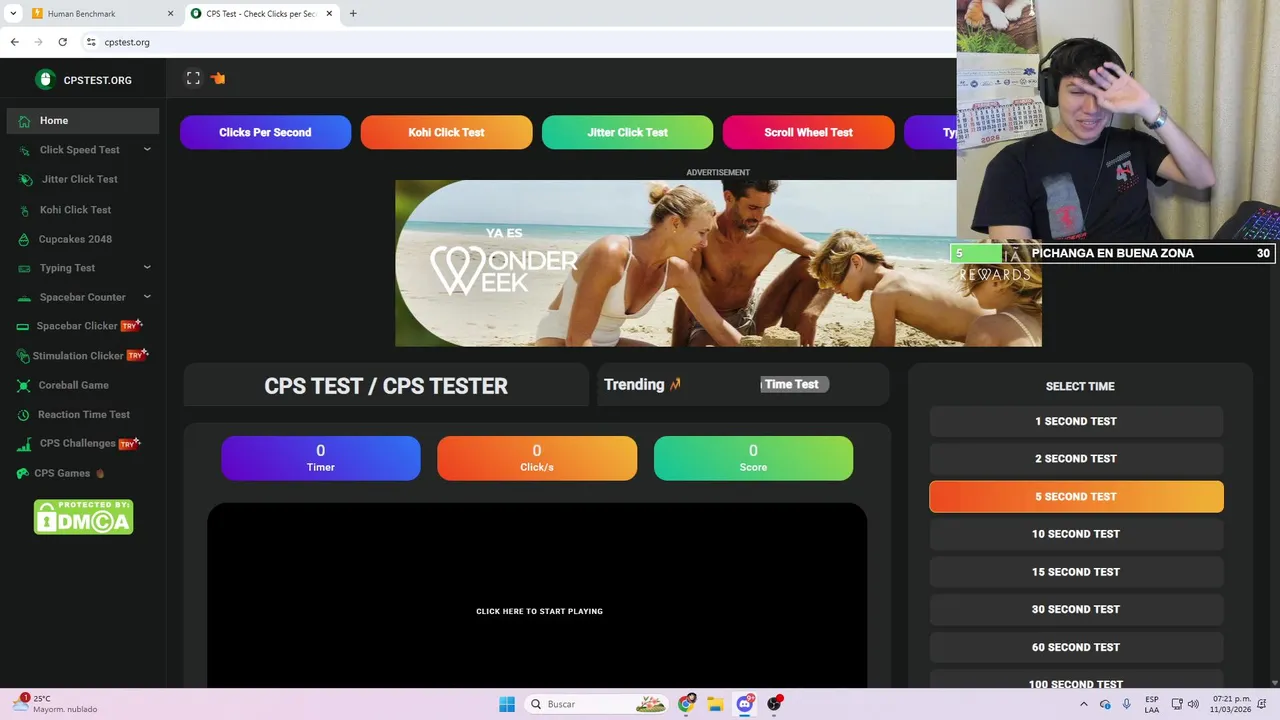Go back in the browser
The height and width of the screenshot is (720, 1280).
pyautogui.click(x=14, y=42)
